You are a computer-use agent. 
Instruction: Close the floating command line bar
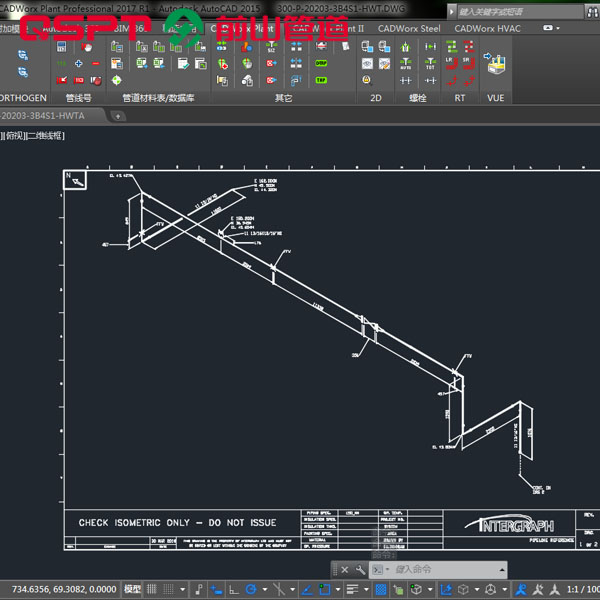coord(344,569)
